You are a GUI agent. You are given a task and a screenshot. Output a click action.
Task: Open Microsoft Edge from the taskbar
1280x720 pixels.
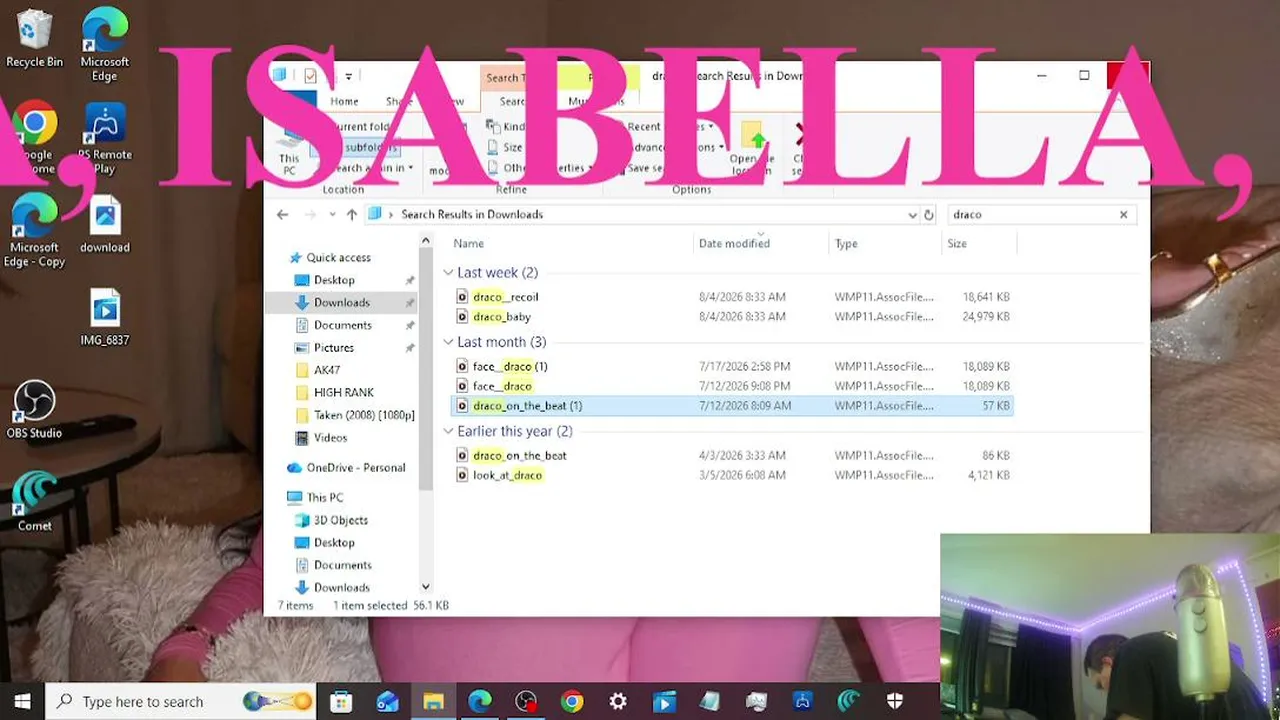(479, 701)
